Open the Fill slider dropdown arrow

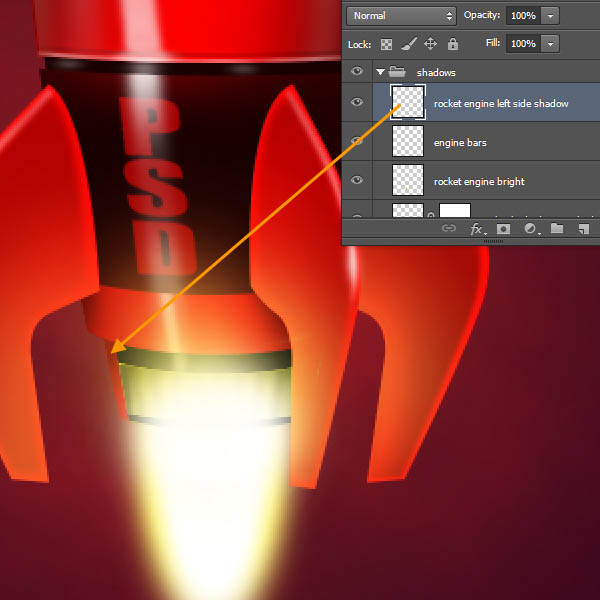click(x=550, y=44)
